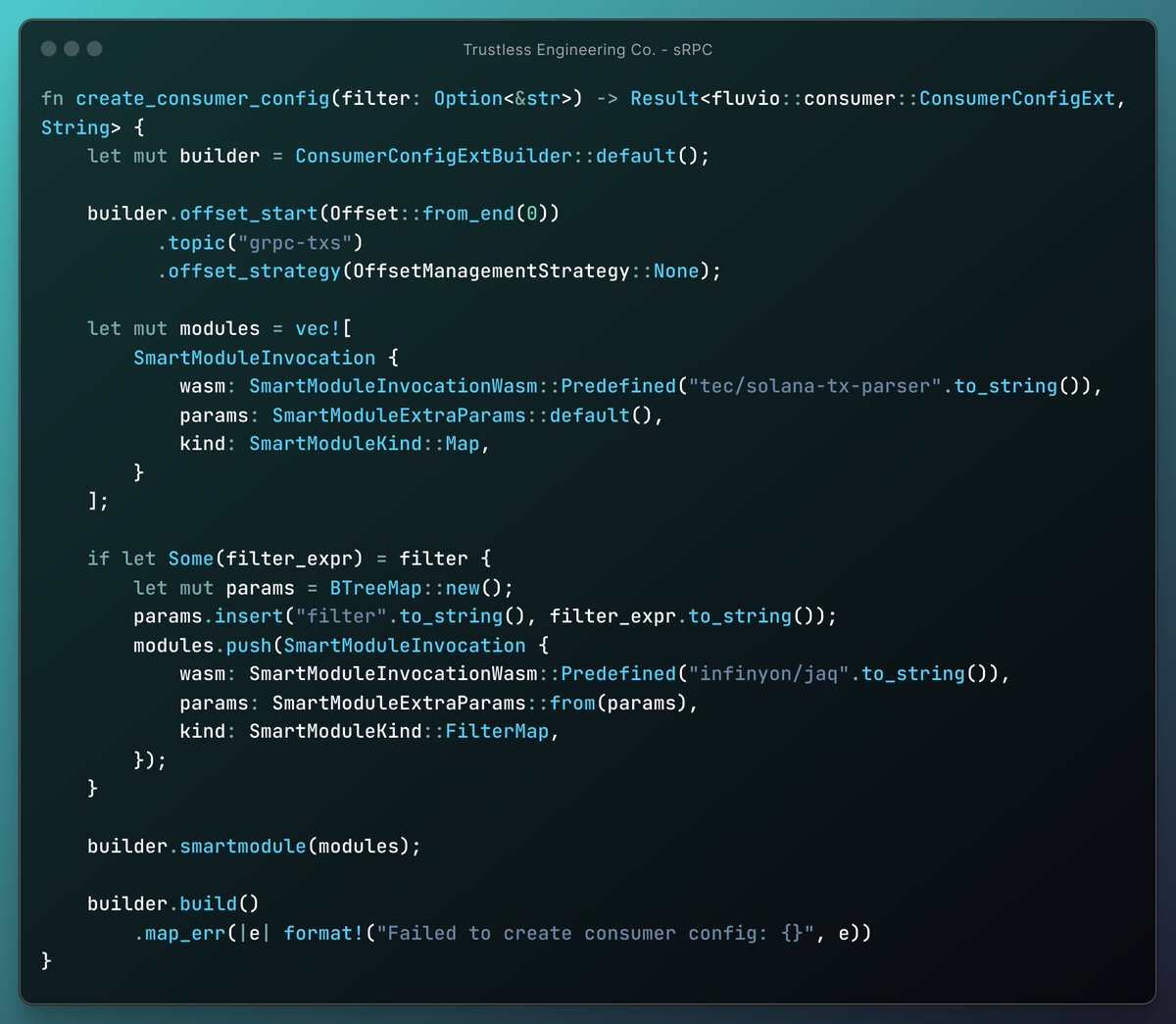Viewport: 1176px width, 1024px height.
Task: Click ConsumerConfigExtBuilder in the builder declaration
Action: [433, 156]
